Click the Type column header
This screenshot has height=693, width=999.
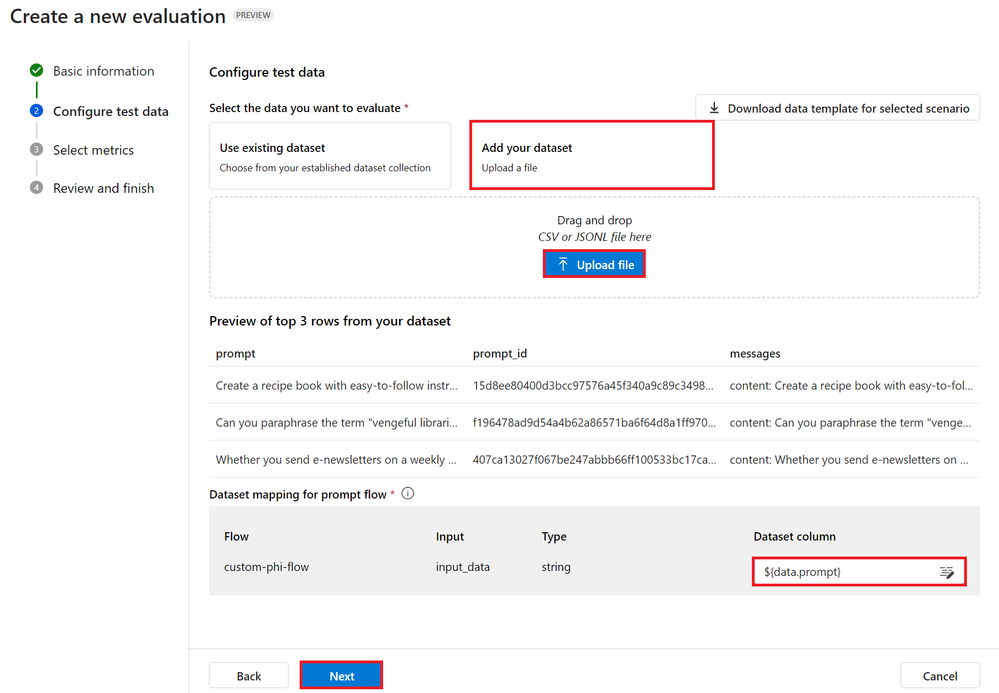(x=554, y=536)
